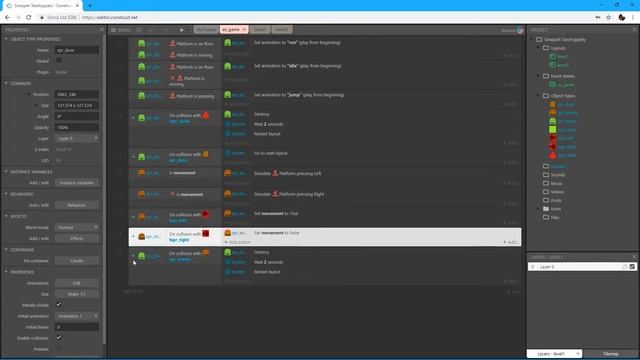Click the redo arrow in the toolbar
The width and height of the screenshot is (640, 360).
(165, 30)
